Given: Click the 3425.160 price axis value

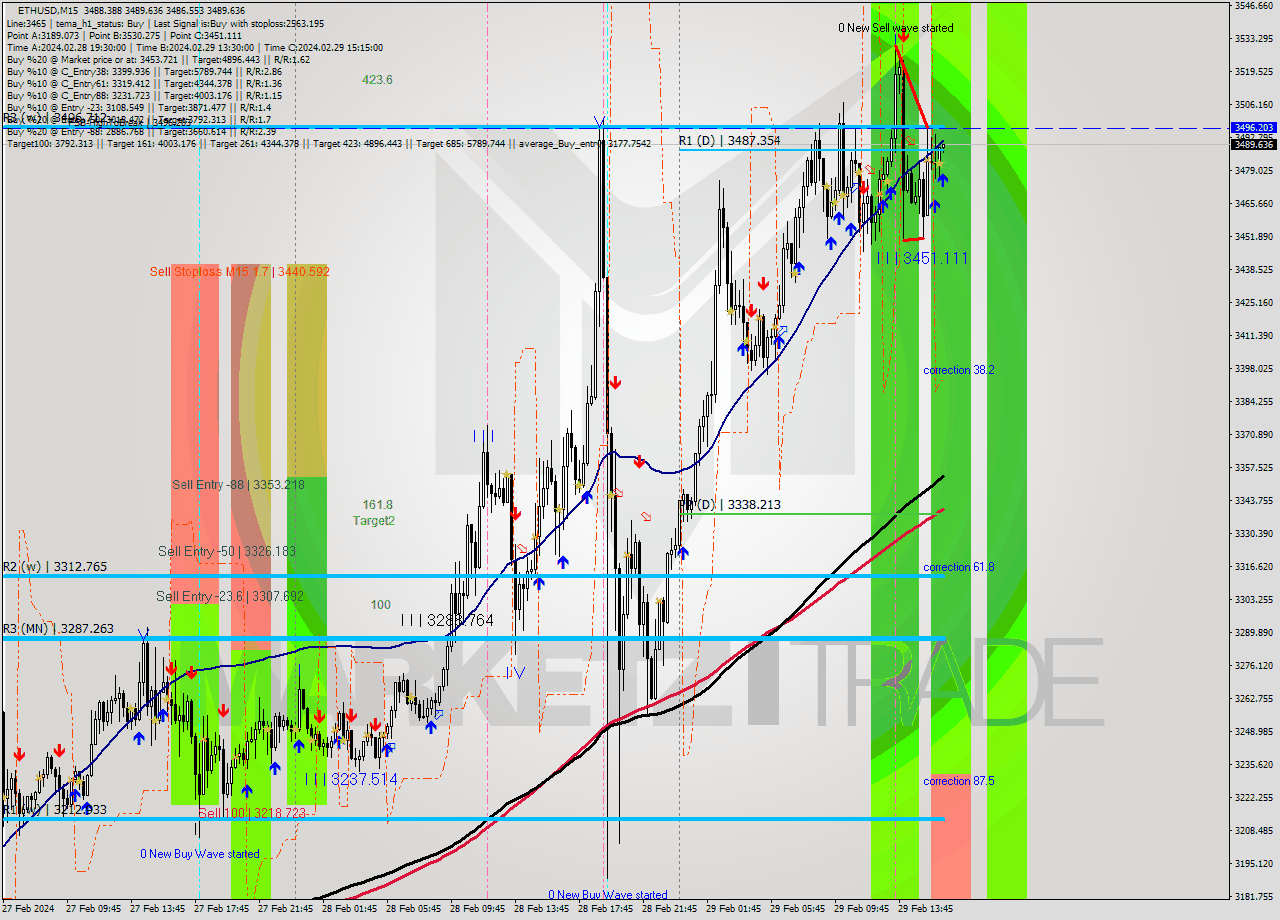Looking at the screenshot, I should click(x=1254, y=303).
